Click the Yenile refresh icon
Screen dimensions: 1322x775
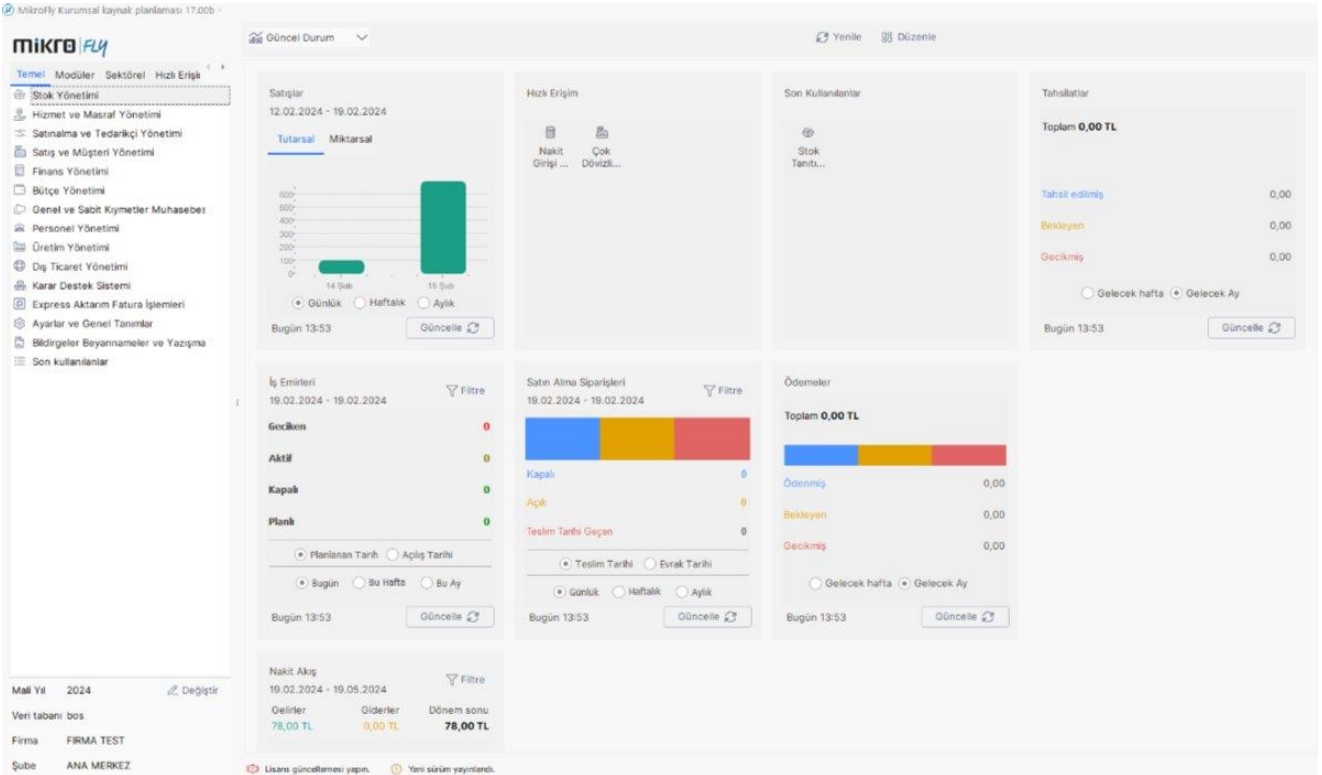click(x=822, y=38)
